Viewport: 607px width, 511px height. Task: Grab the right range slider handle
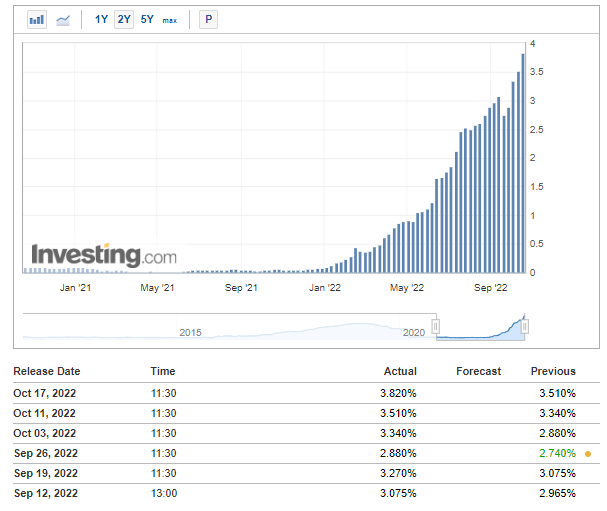click(x=525, y=327)
